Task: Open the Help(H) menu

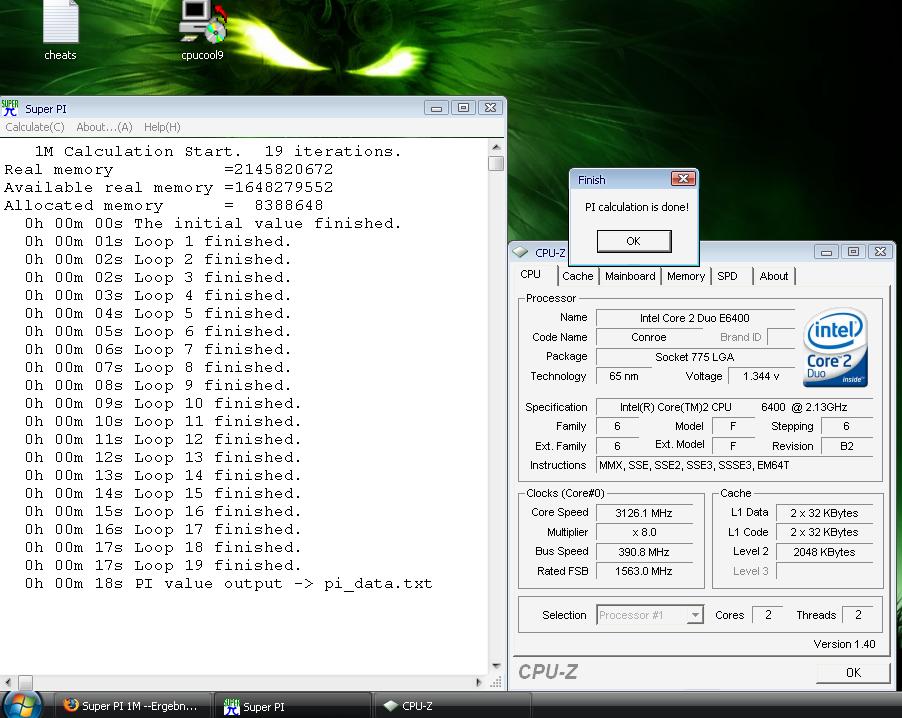Action: click(x=162, y=127)
